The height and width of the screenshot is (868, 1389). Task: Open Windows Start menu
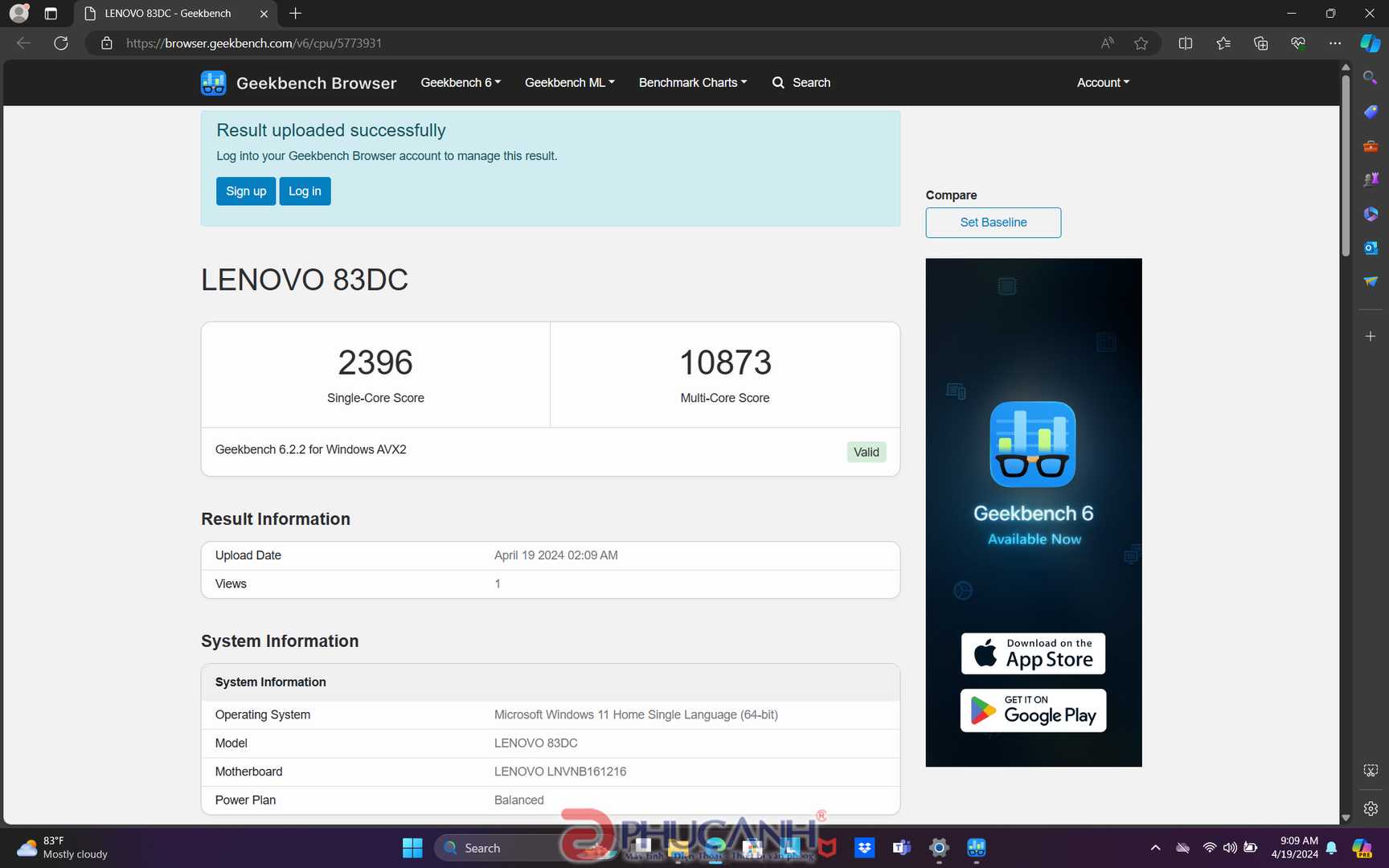pos(412,848)
